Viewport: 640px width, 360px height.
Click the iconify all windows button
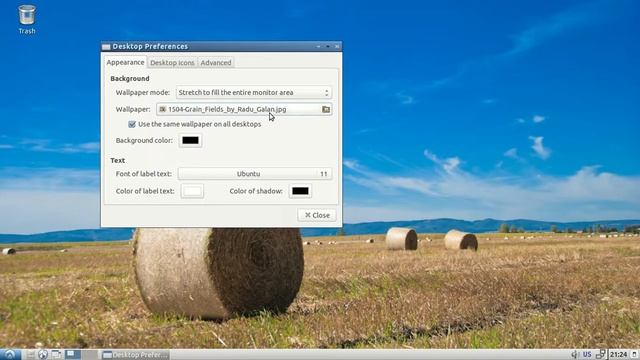point(56,354)
